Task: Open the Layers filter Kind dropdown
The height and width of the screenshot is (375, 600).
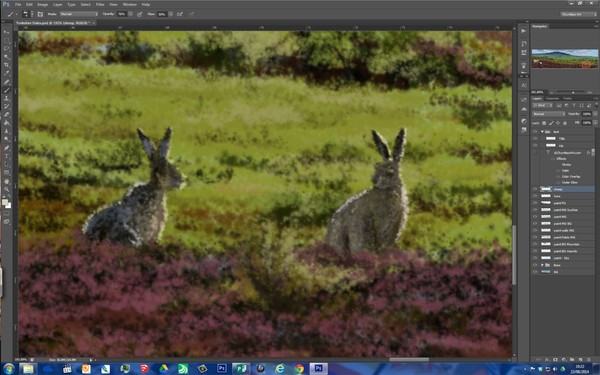Action: [543, 105]
